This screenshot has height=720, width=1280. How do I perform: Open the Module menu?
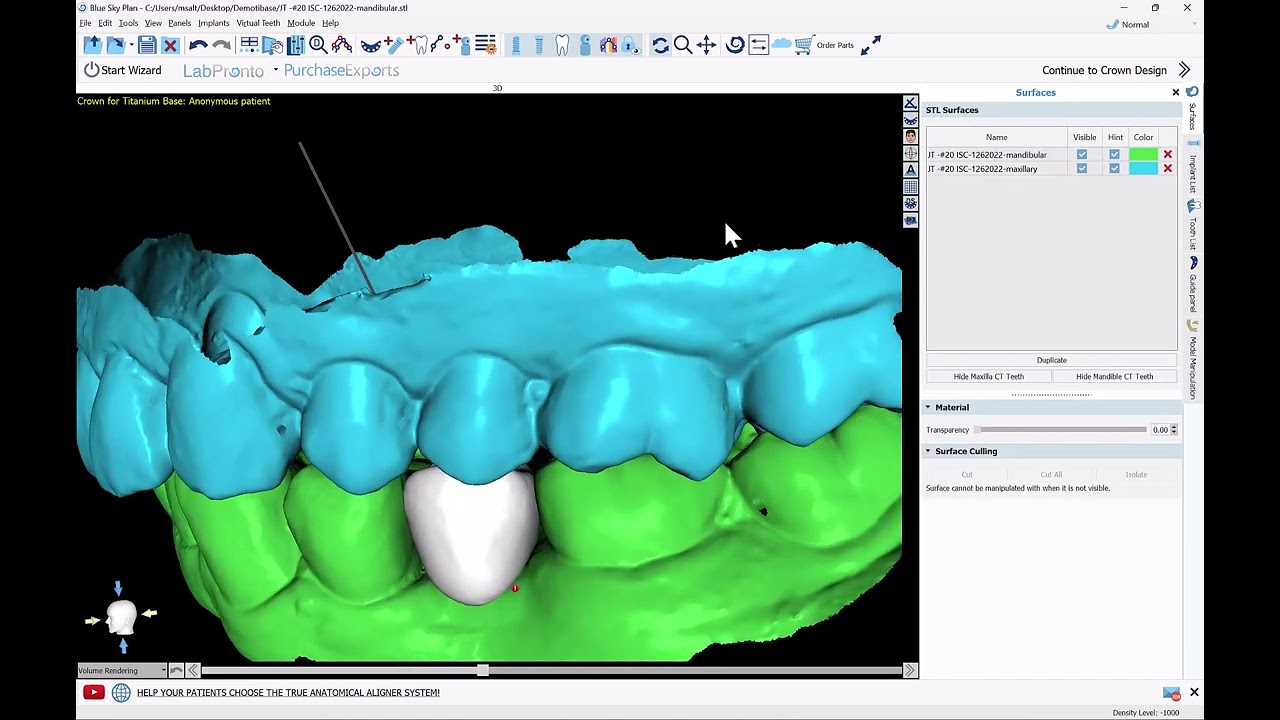[x=301, y=23]
